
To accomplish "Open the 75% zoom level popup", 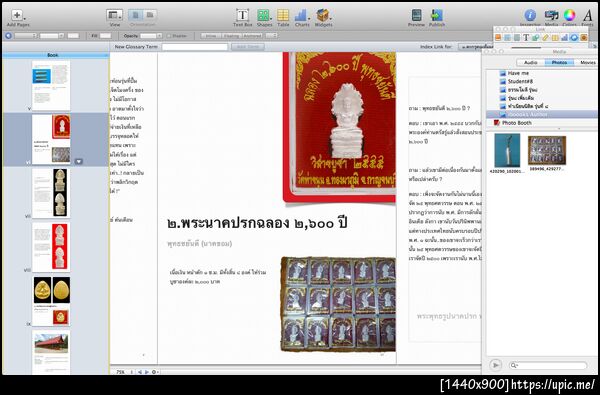I will coord(124,372).
